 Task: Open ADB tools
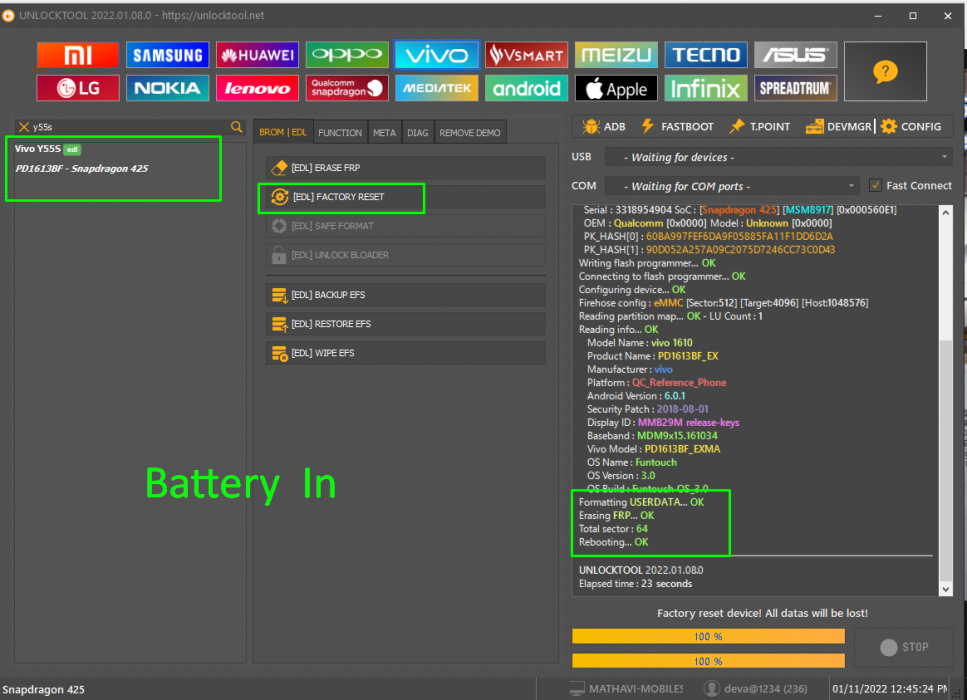pyautogui.click(x=604, y=126)
